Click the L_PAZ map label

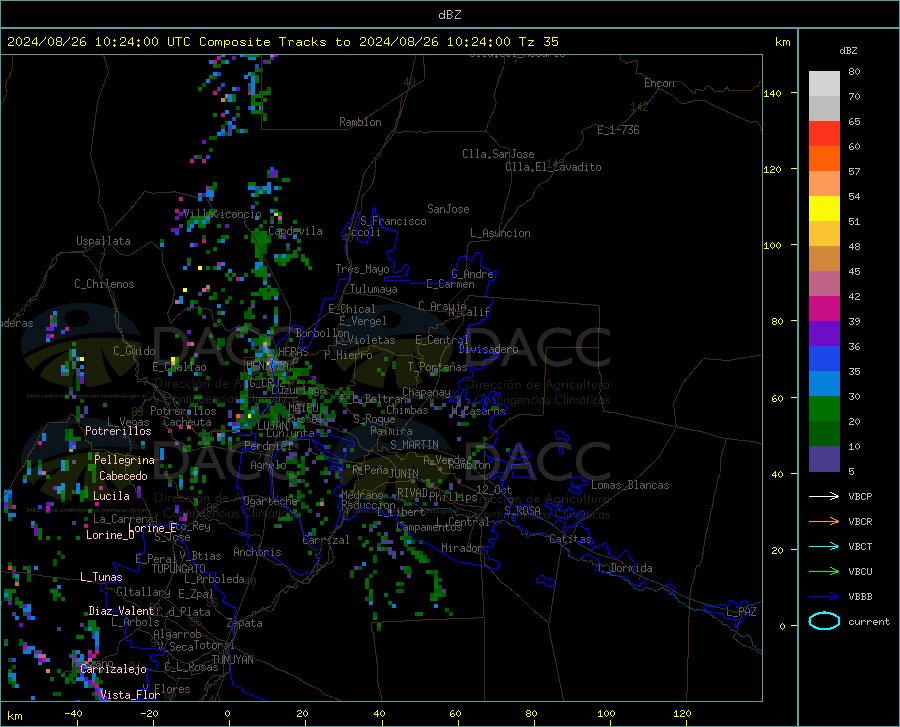pyautogui.click(x=741, y=612)
